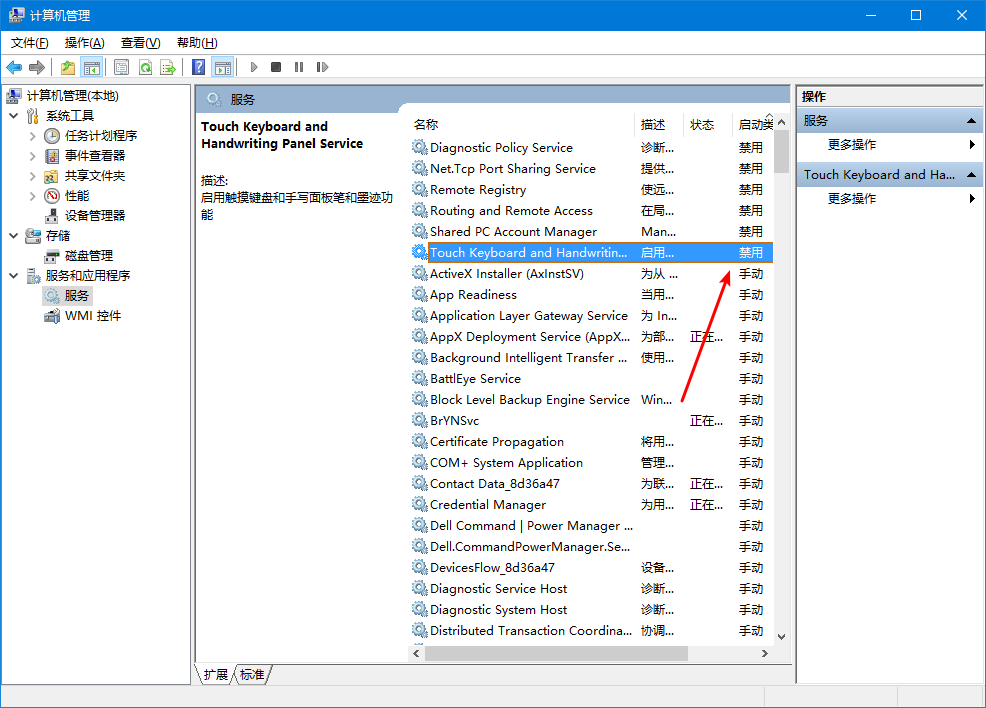Expand the 事件查看器 tree node
Image resolution: width=986 pixels, height=708 pixels.
33,156
